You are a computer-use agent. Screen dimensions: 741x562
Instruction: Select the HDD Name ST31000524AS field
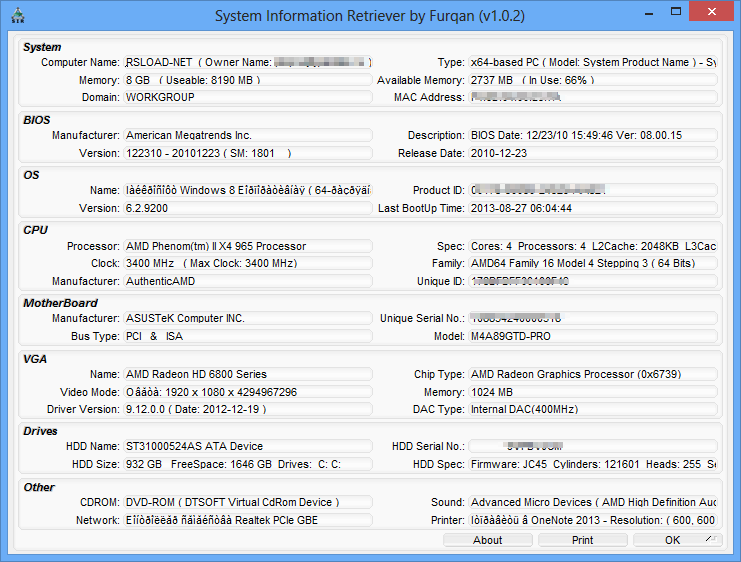(x=247, y=446)
